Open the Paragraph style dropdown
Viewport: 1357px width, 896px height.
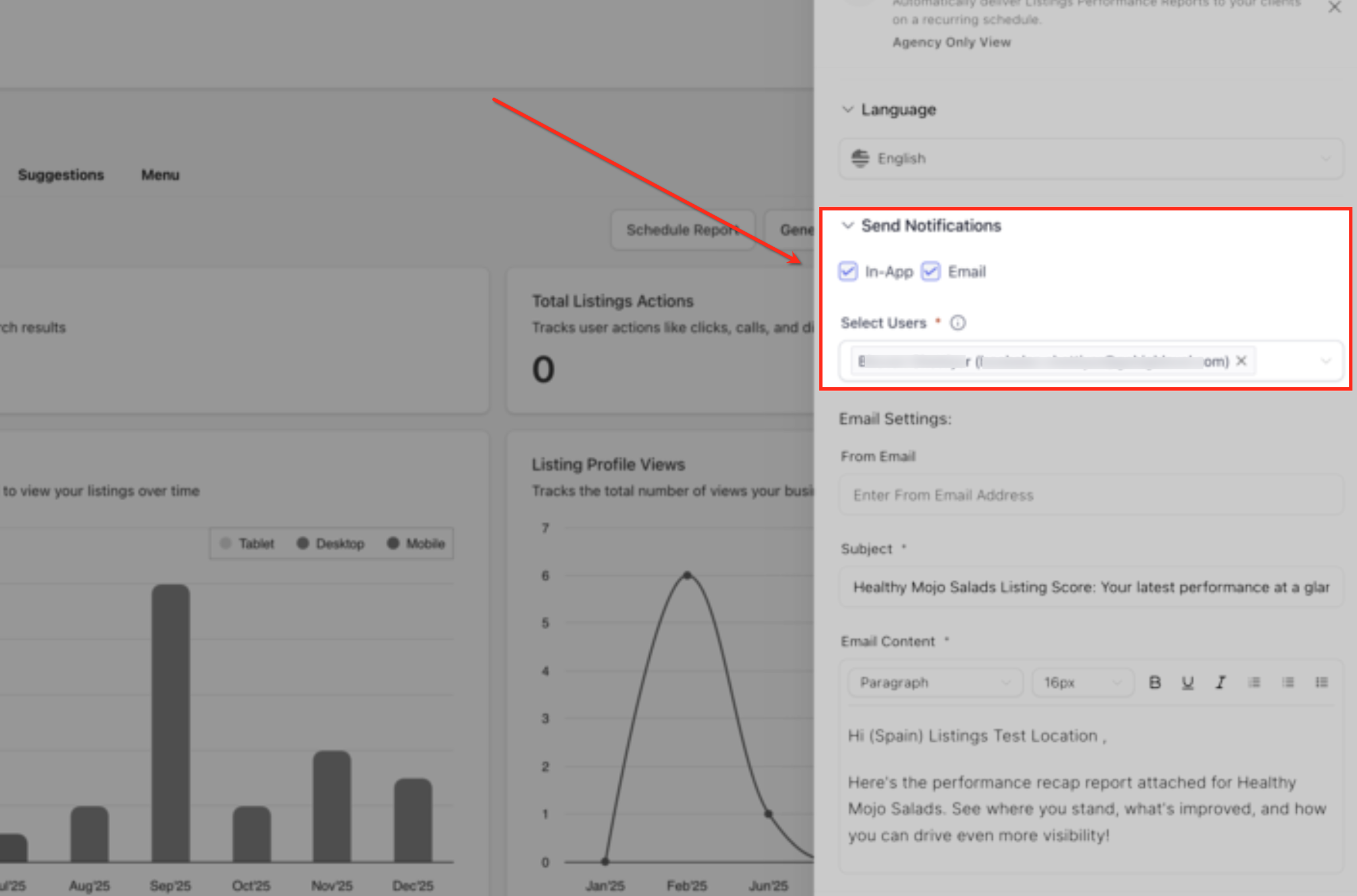[934, 682]
